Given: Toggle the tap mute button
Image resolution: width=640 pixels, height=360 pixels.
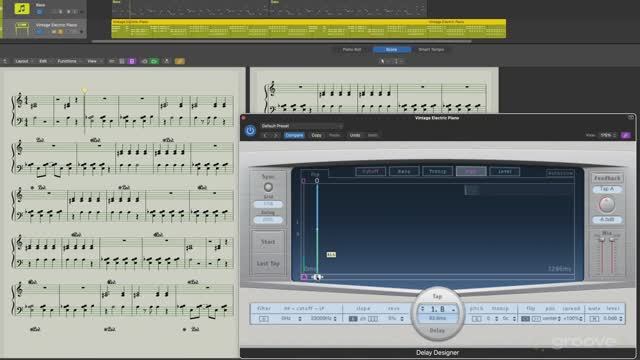Looking at the screenshot, I should tap(594, 319).
